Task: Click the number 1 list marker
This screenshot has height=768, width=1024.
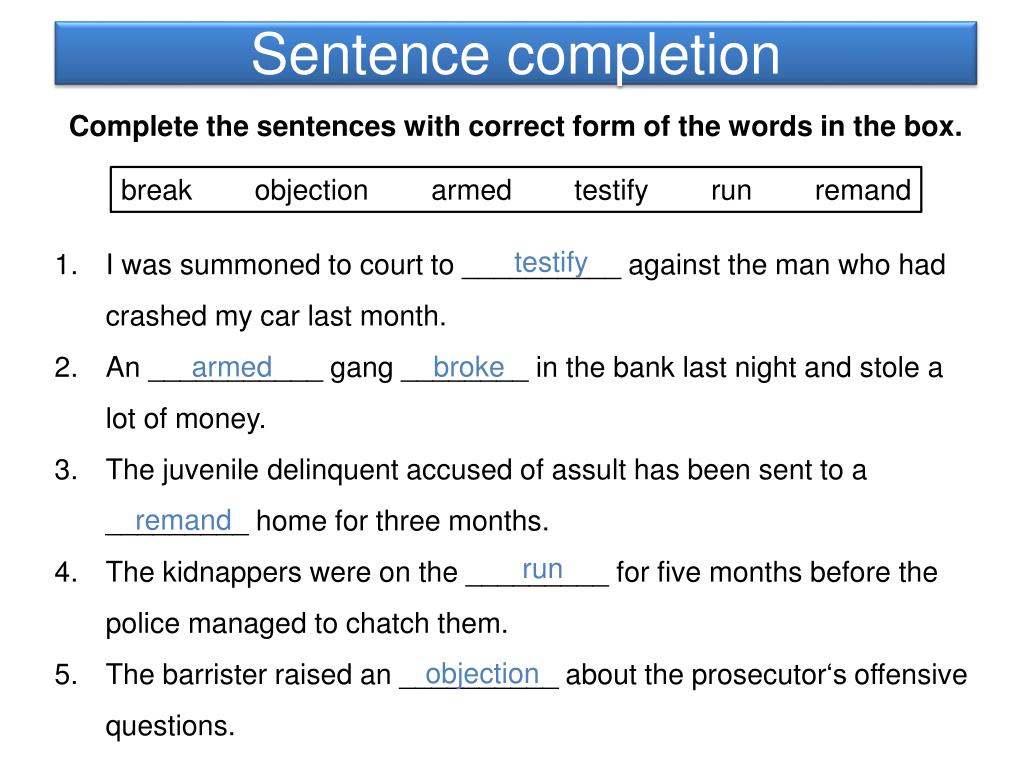Action: [x=66, y=265]
